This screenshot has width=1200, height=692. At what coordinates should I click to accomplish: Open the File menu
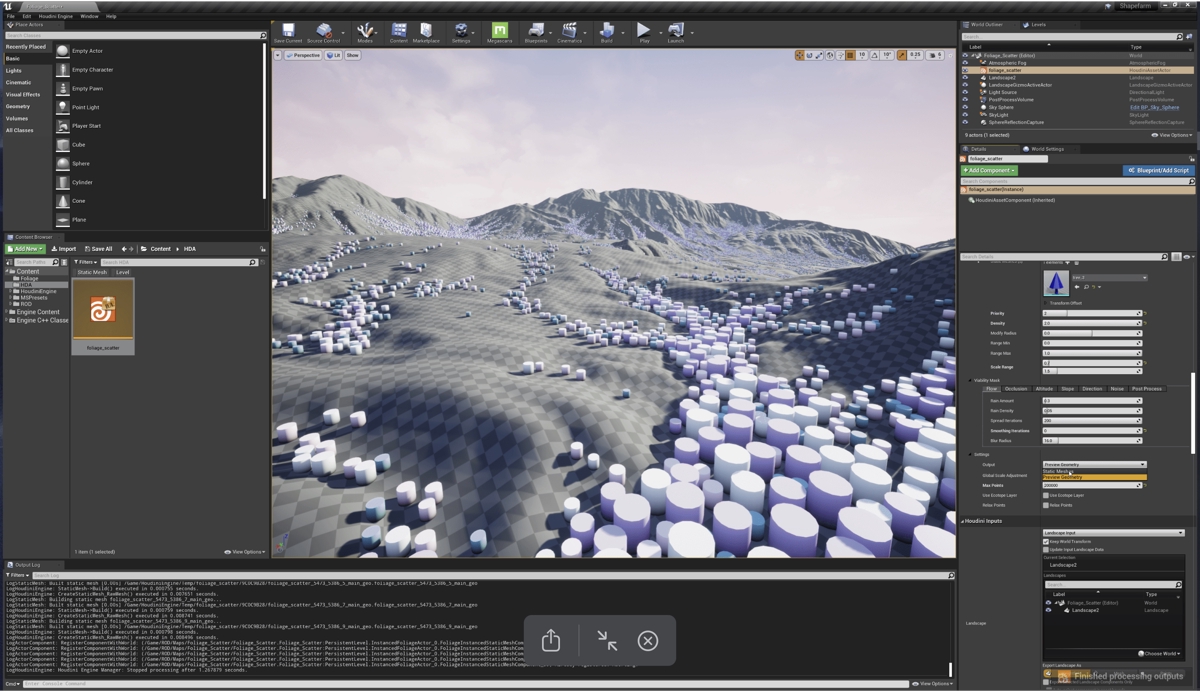coord(11,16)
